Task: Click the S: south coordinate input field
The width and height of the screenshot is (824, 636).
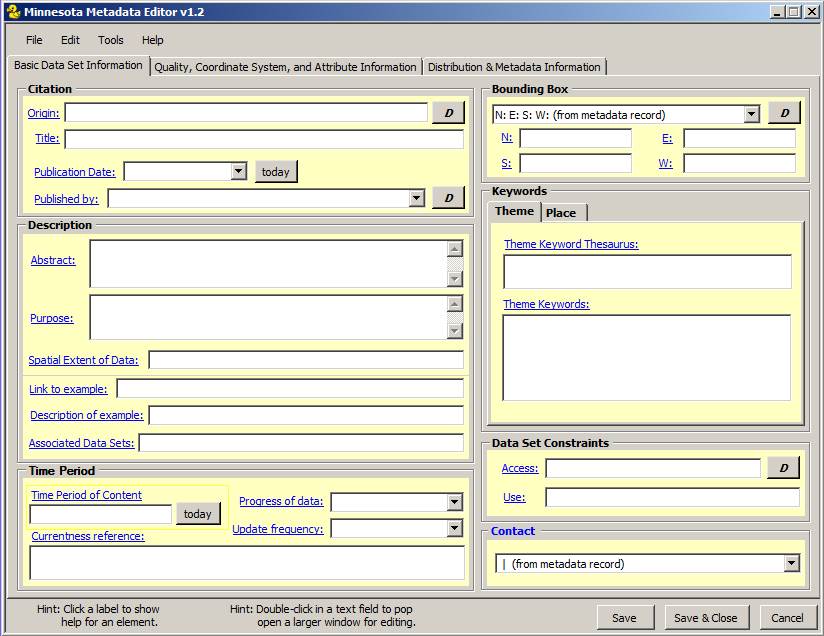Action: point(576,163)
